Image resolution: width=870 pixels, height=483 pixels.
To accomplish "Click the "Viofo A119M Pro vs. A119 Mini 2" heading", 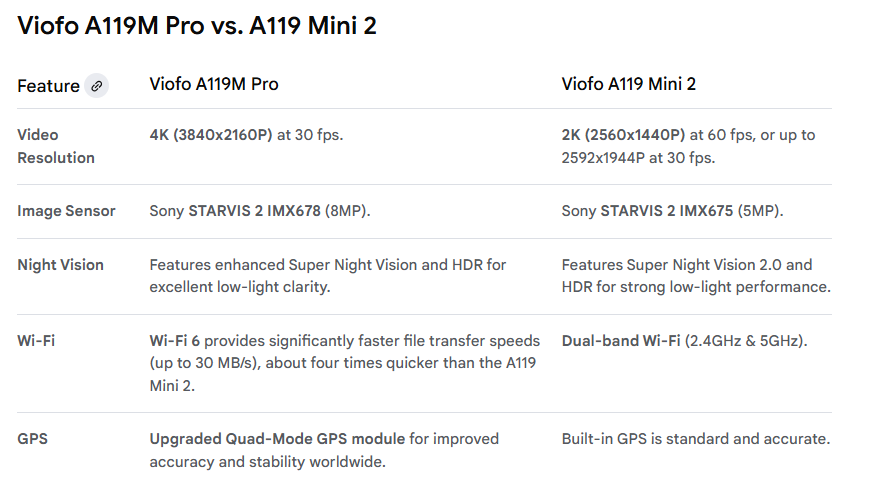I will pyautogui.click(x=197, y=26).
